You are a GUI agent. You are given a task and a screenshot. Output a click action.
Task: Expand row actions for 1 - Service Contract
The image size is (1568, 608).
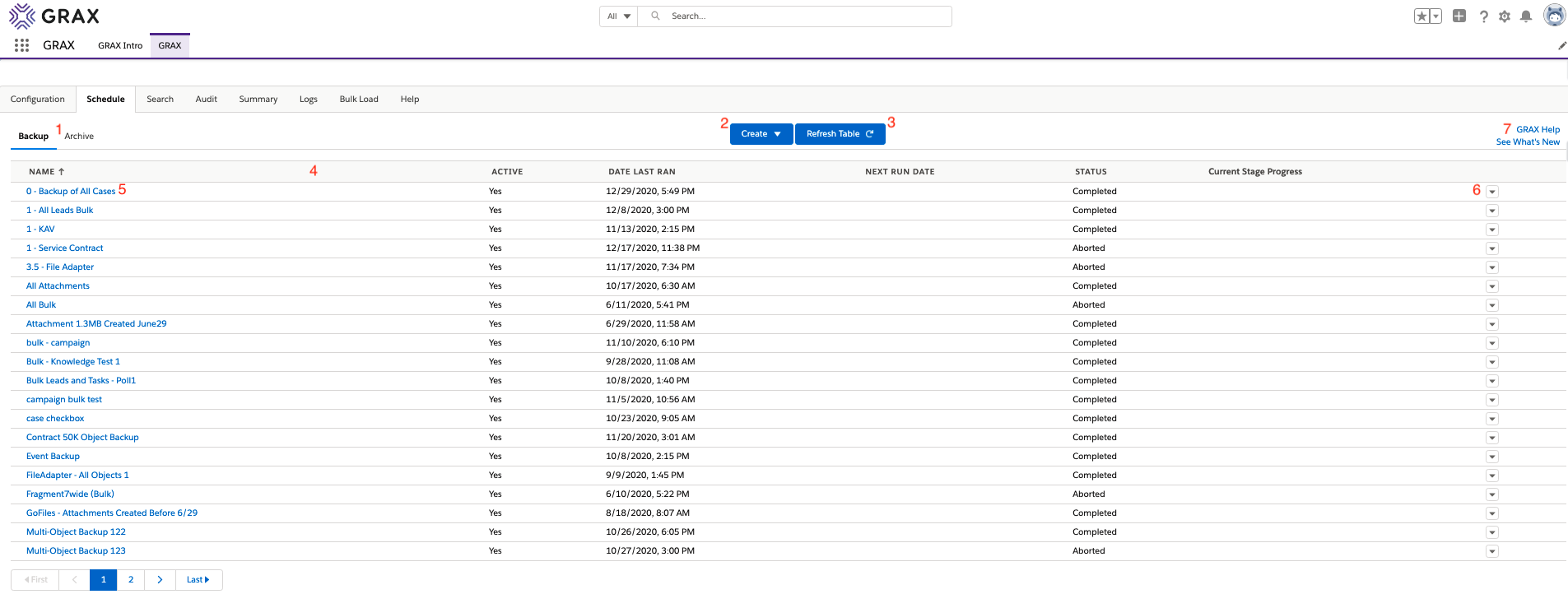coord(1492,248)
